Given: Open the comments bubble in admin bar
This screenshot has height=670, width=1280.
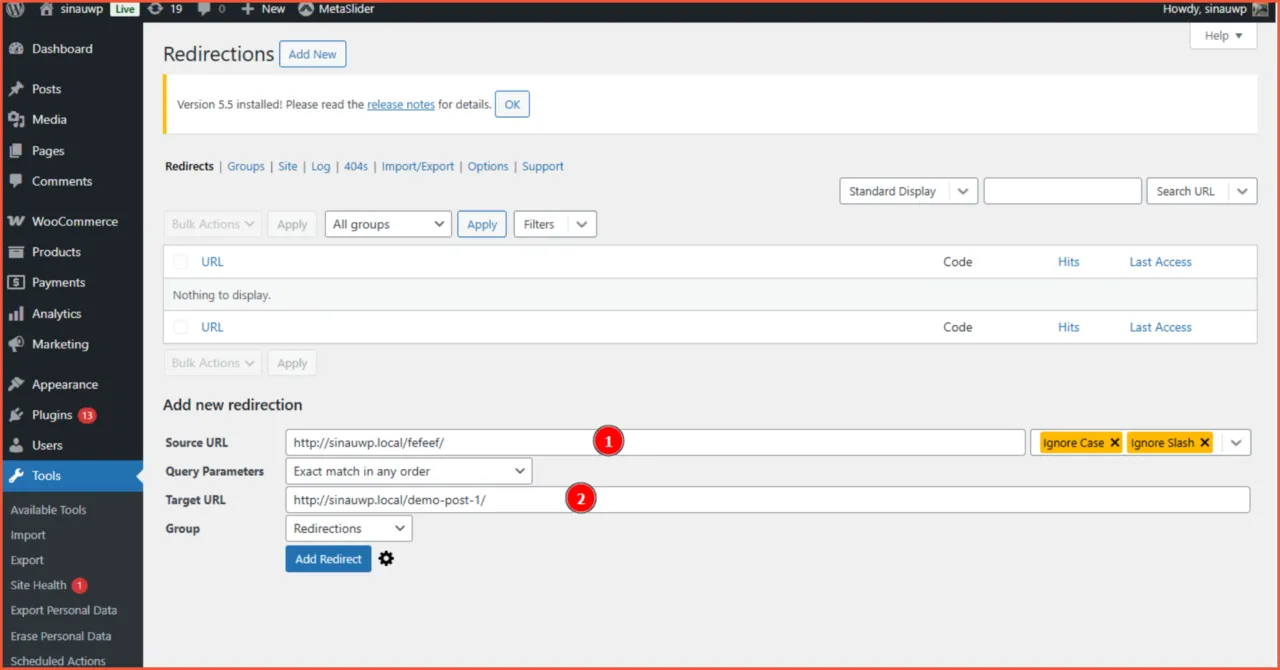Looking at the screenshot, I should [206, 9].
